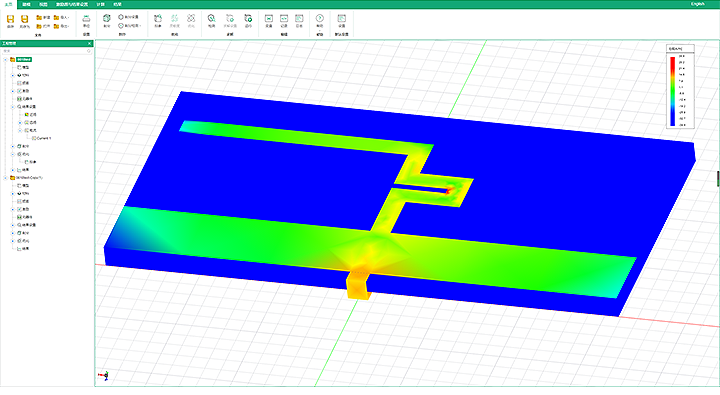Click the printer-like unit settings icon

pos(86,19)
